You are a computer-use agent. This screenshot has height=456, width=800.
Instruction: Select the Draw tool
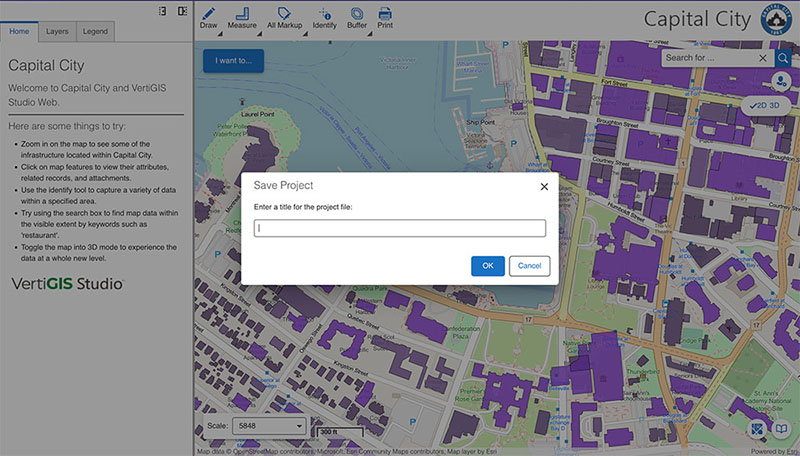(x=208, y=18)
